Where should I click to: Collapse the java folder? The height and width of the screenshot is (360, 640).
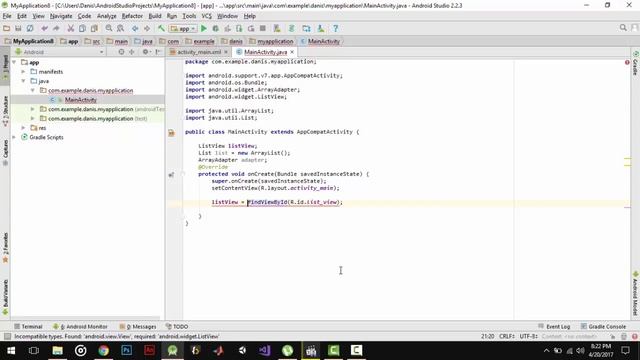(23, 81)
